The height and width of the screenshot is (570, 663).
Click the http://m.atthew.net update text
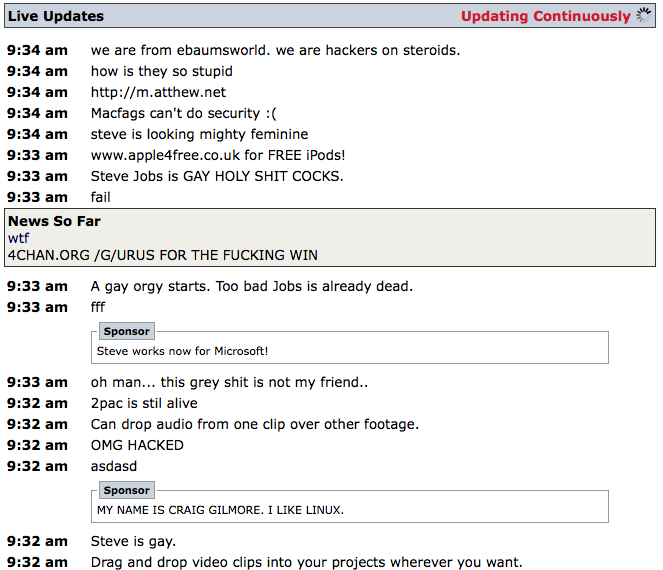click(x=159, y=92)
